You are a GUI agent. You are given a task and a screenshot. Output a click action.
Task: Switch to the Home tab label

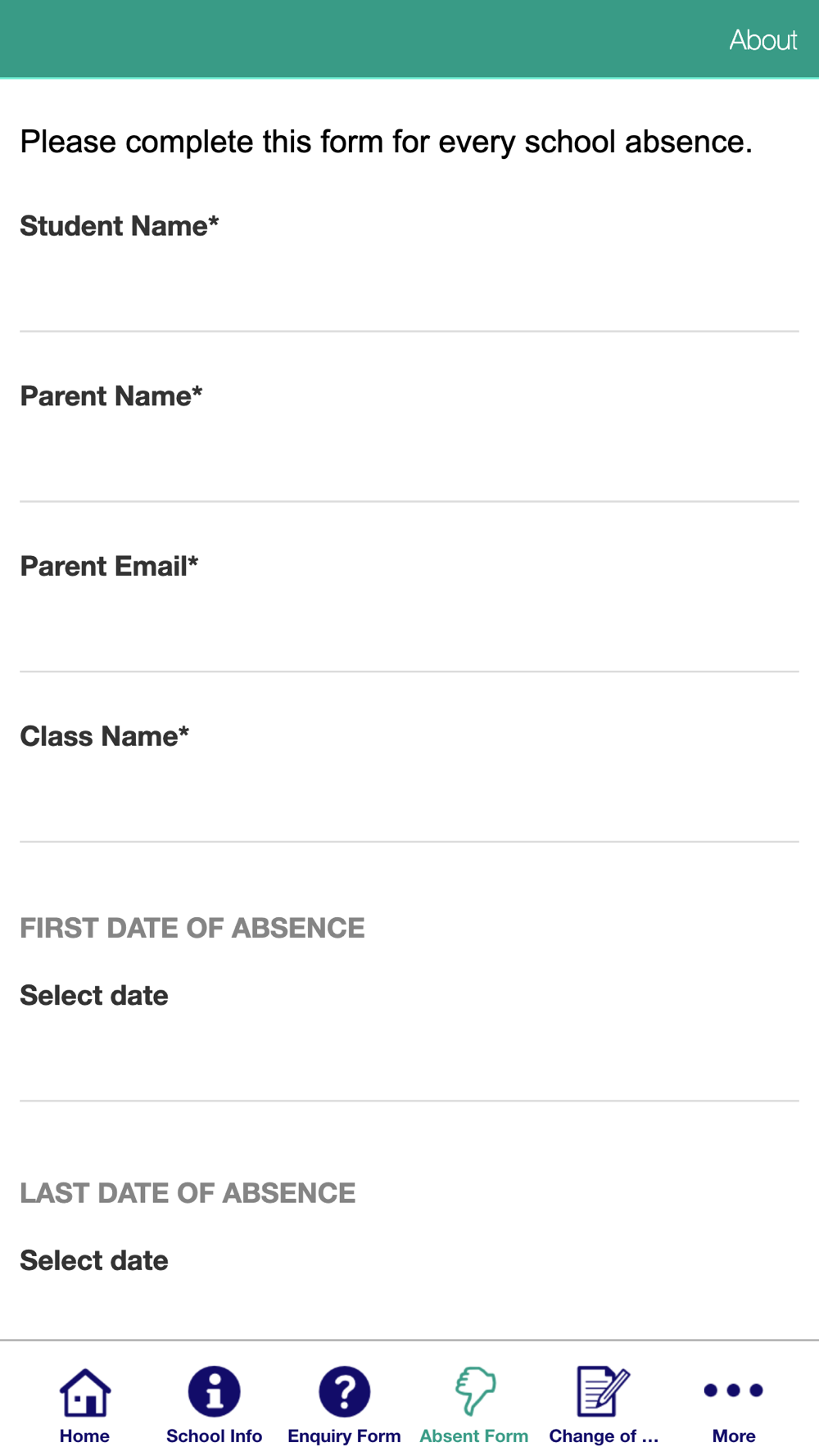click(x=84, y=1436)
